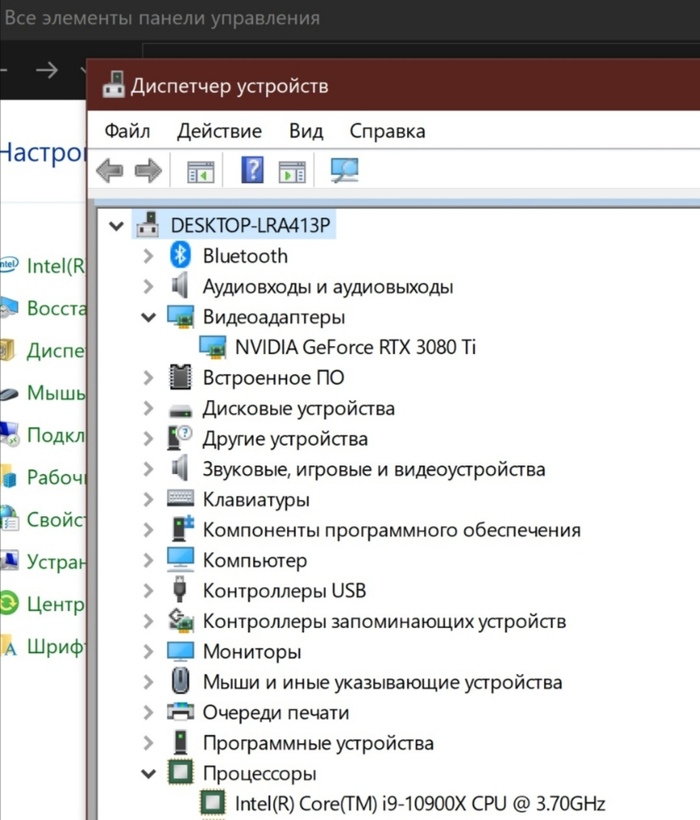
Task: Expand the Контроллеры USB category
Action: [148, 590]
